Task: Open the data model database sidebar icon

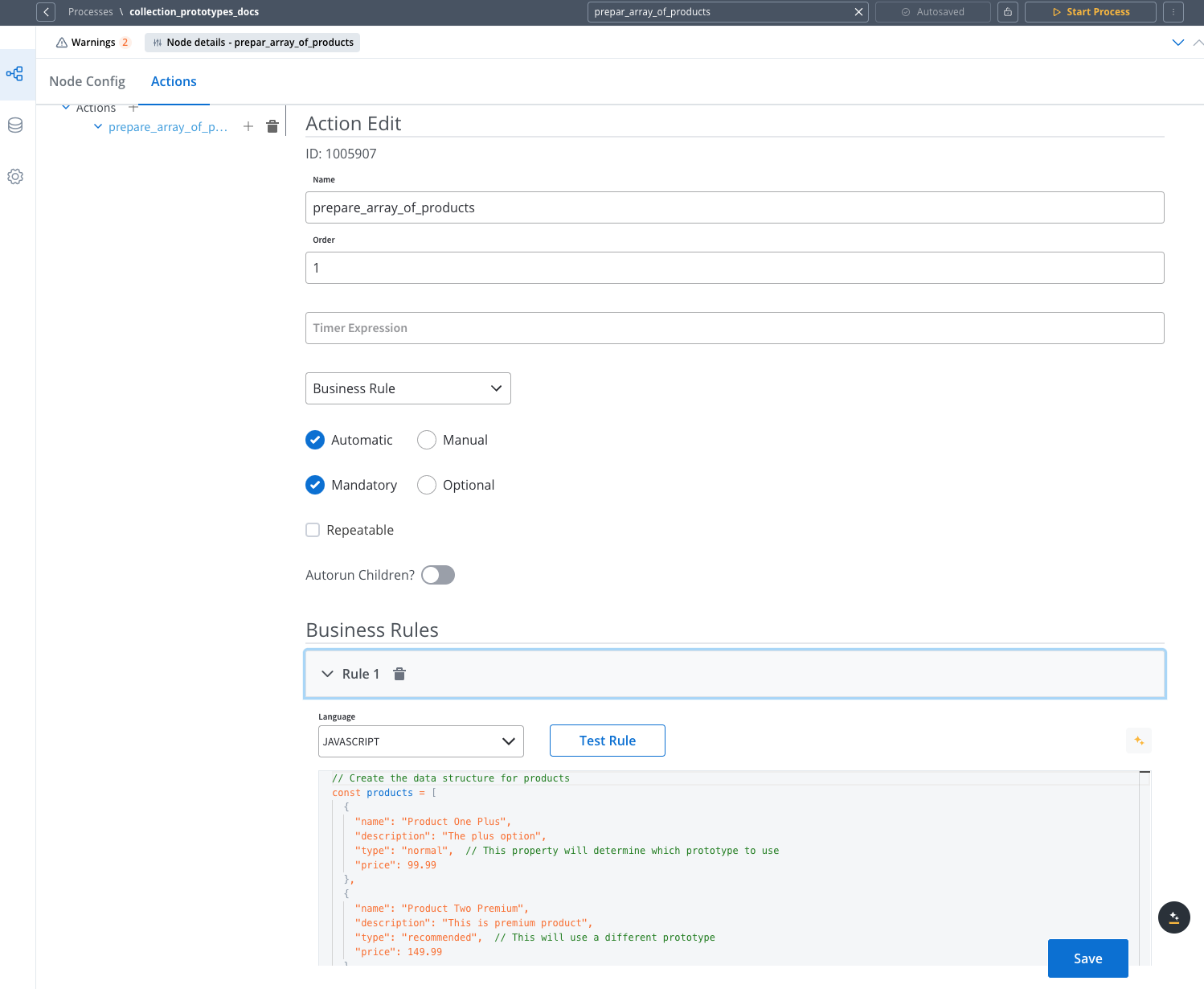Action: 15,125
